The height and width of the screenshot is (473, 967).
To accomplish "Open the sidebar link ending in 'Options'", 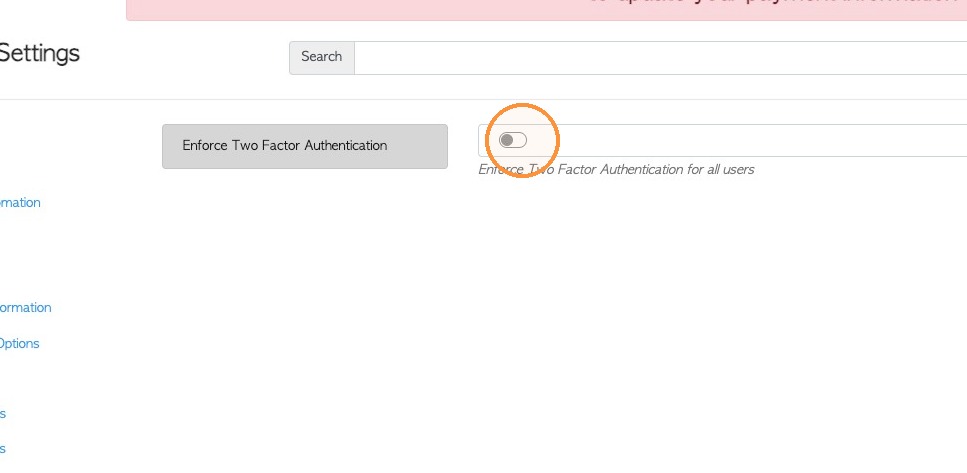I will tap(19, 343).
